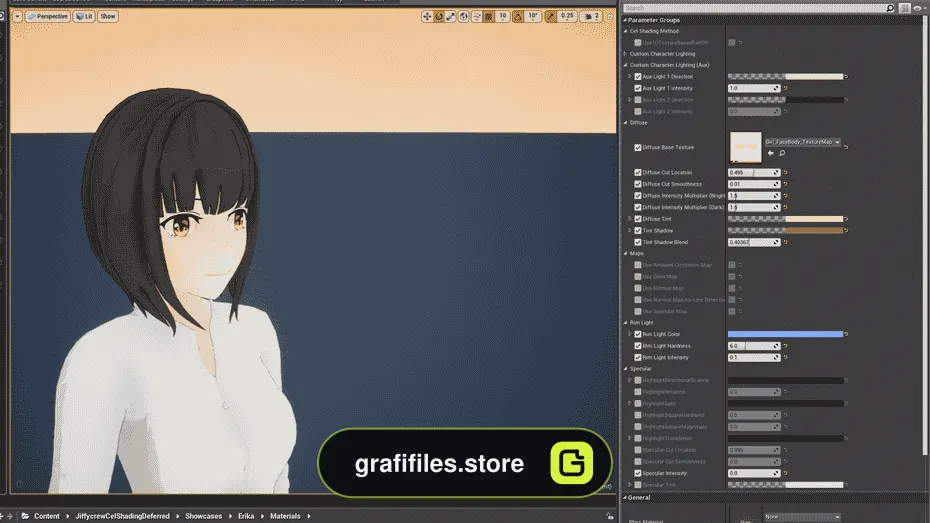Reset Diffuse Tint to default

click(x=846, y=219)
